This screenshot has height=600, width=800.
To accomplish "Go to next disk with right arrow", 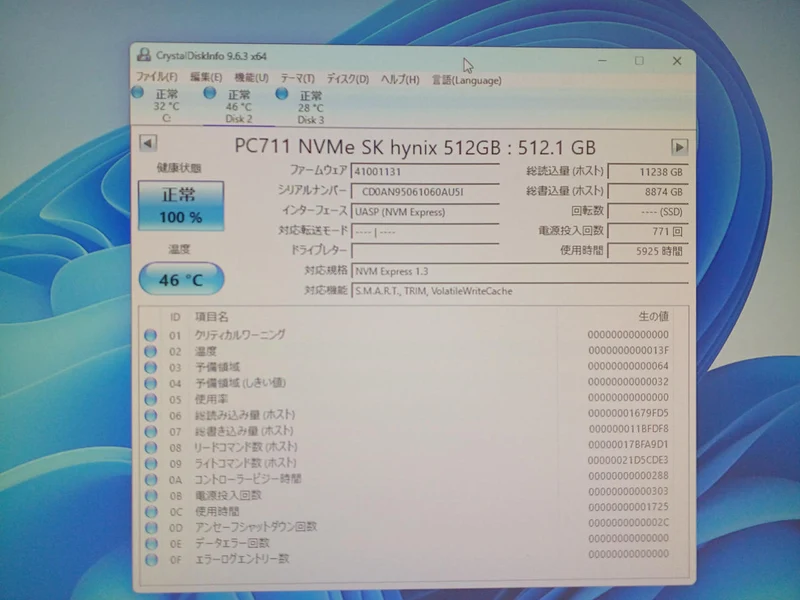I will coord(679,147).
